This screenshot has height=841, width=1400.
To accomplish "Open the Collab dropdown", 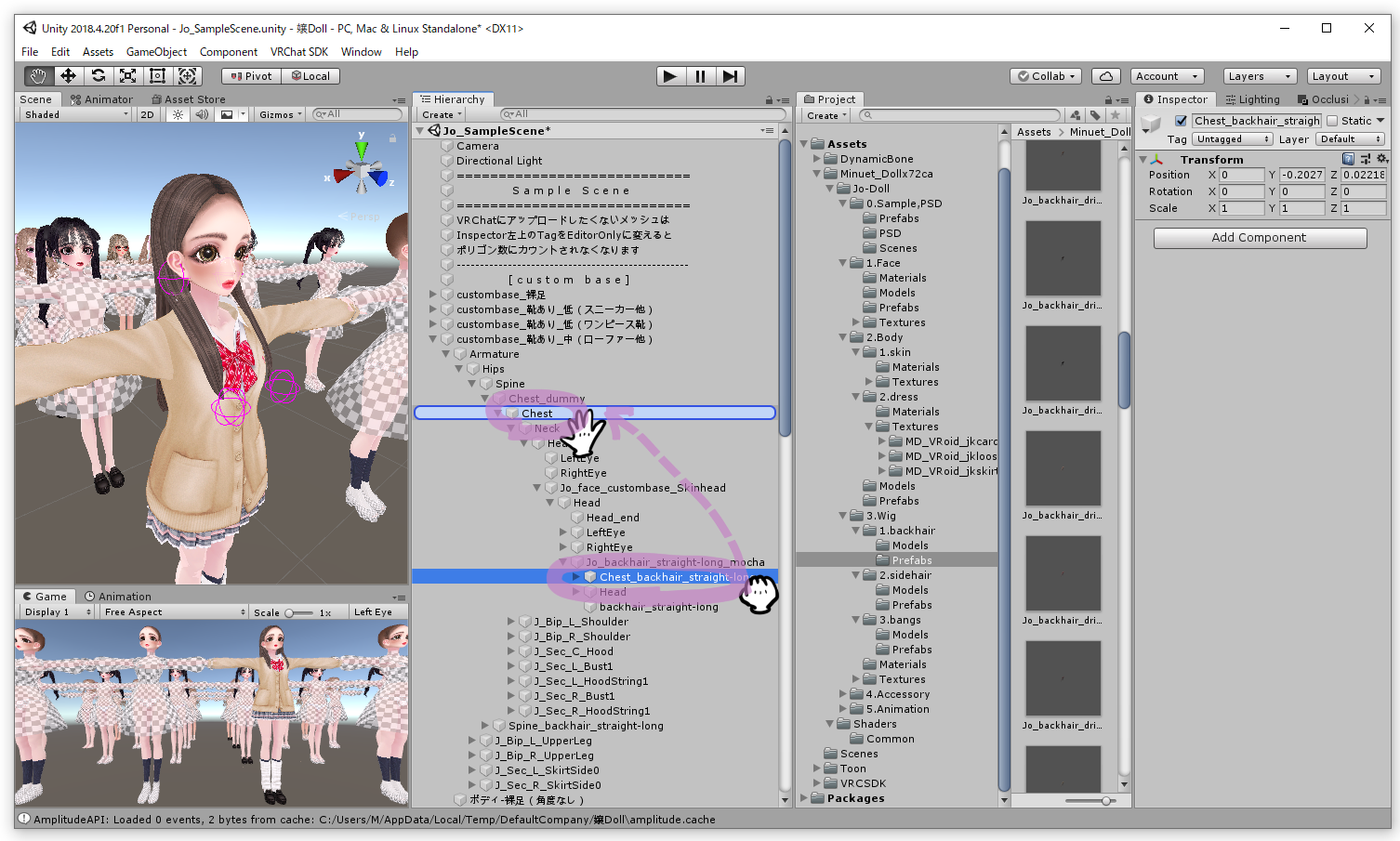I will pos(1047,76).
